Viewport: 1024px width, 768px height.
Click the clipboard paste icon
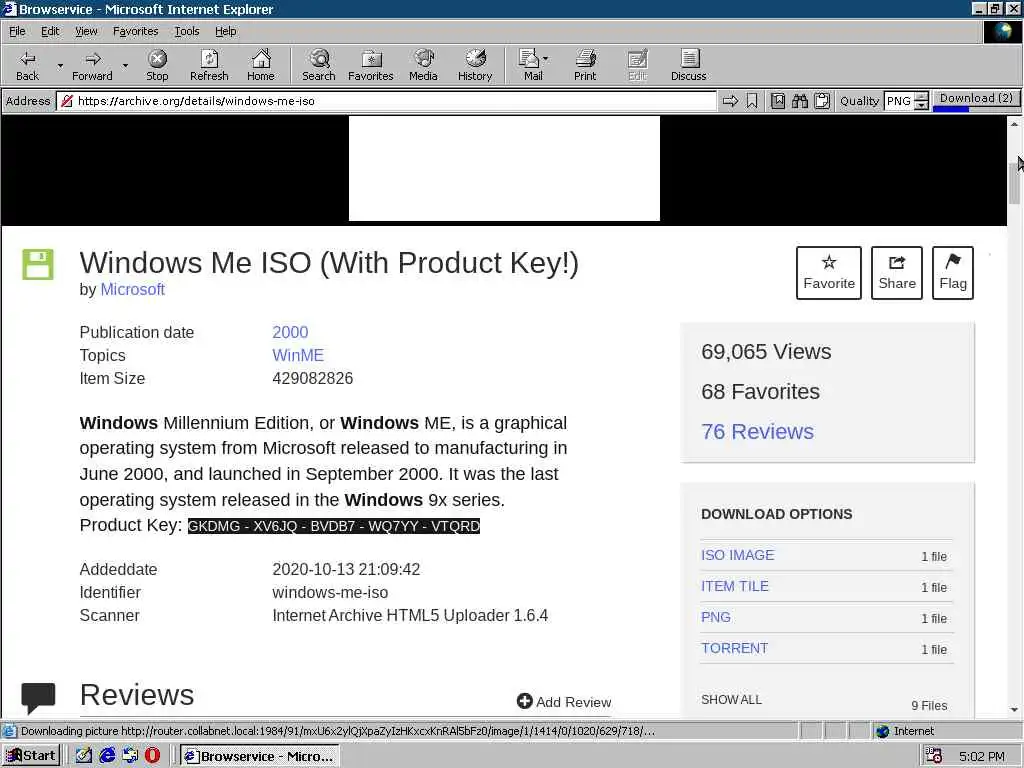822,101
